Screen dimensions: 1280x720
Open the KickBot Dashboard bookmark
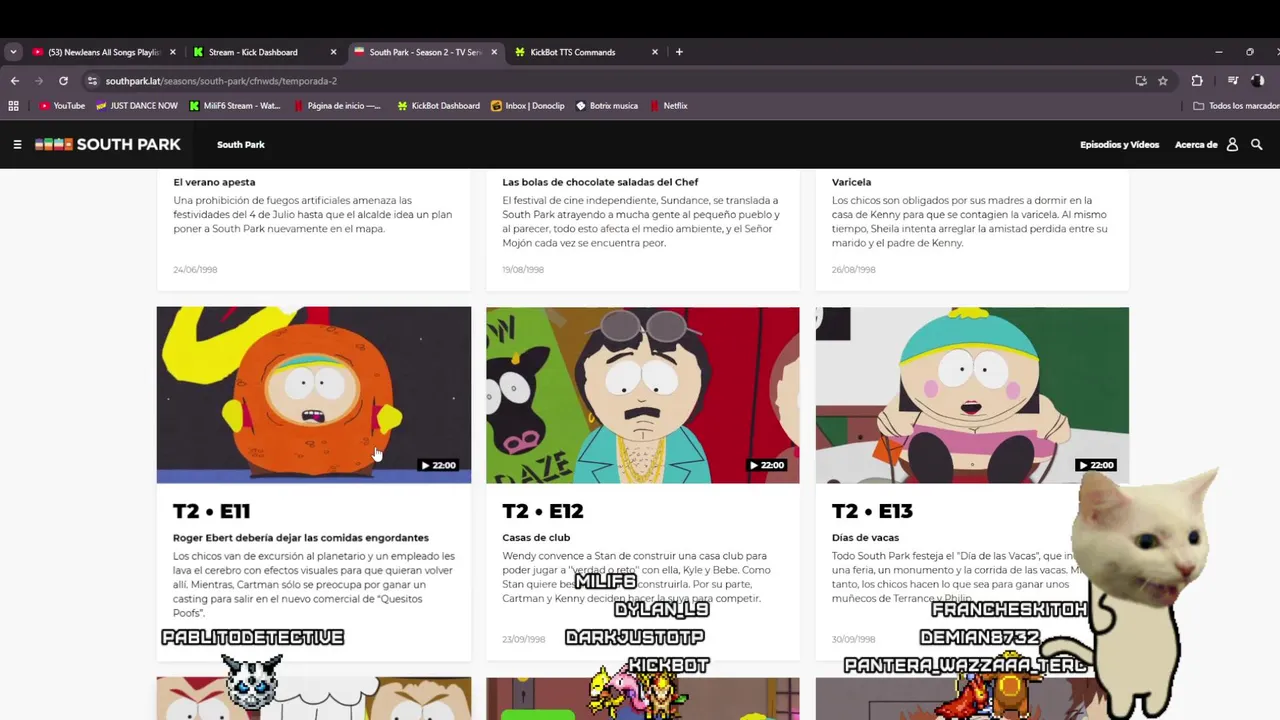pyautogui.click(x=438, y=106)
